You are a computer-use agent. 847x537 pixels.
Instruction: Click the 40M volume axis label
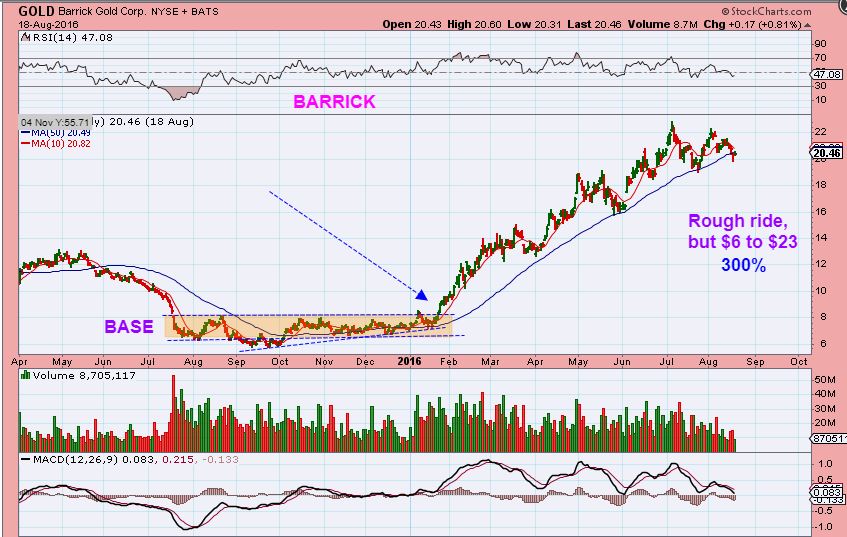click(825, 394)
